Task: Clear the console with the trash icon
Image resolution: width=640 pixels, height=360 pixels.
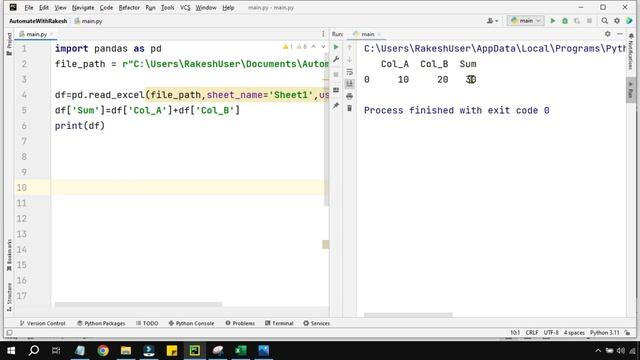Action: pos(349,108)
